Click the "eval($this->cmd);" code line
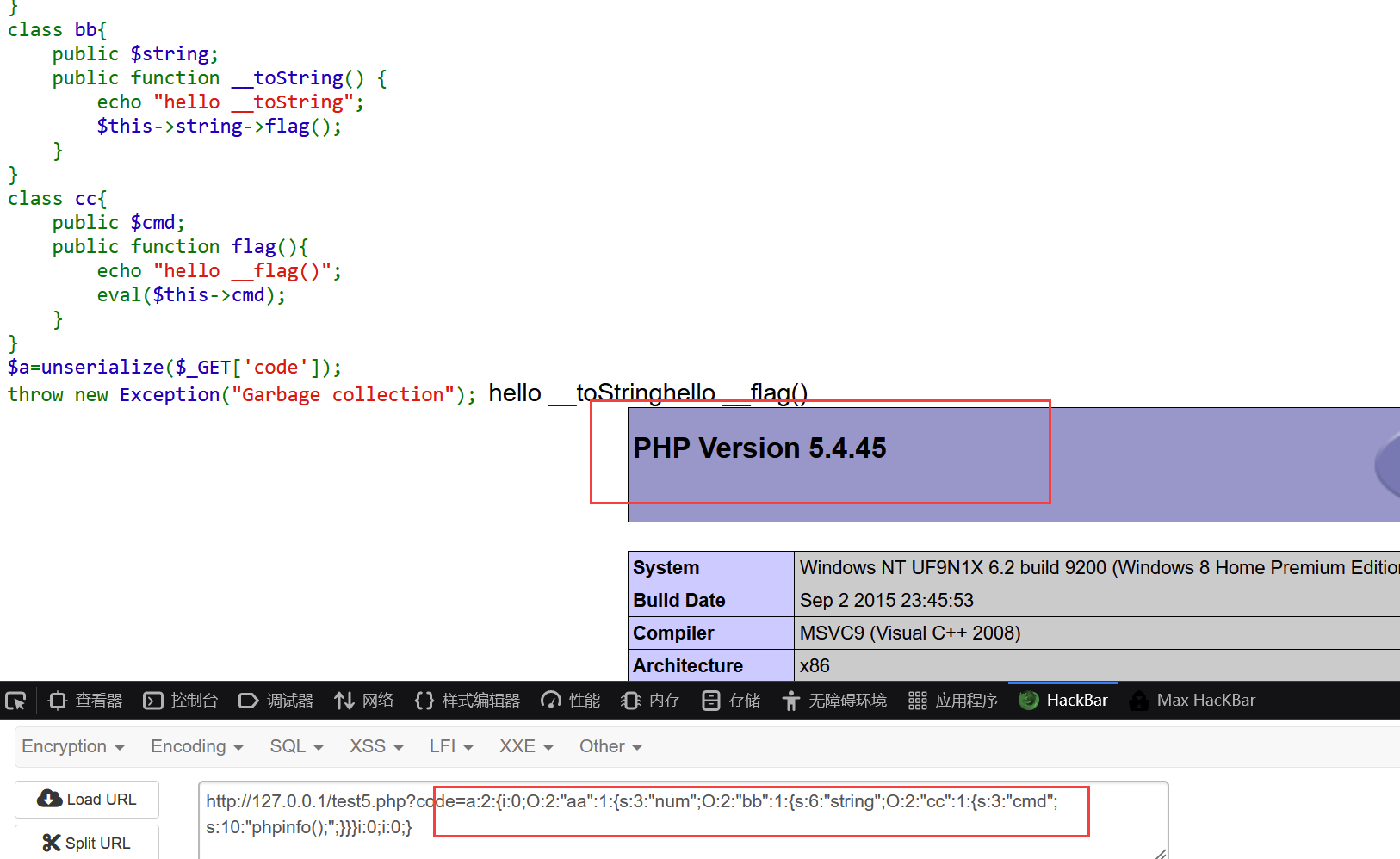 coord(191,295)
